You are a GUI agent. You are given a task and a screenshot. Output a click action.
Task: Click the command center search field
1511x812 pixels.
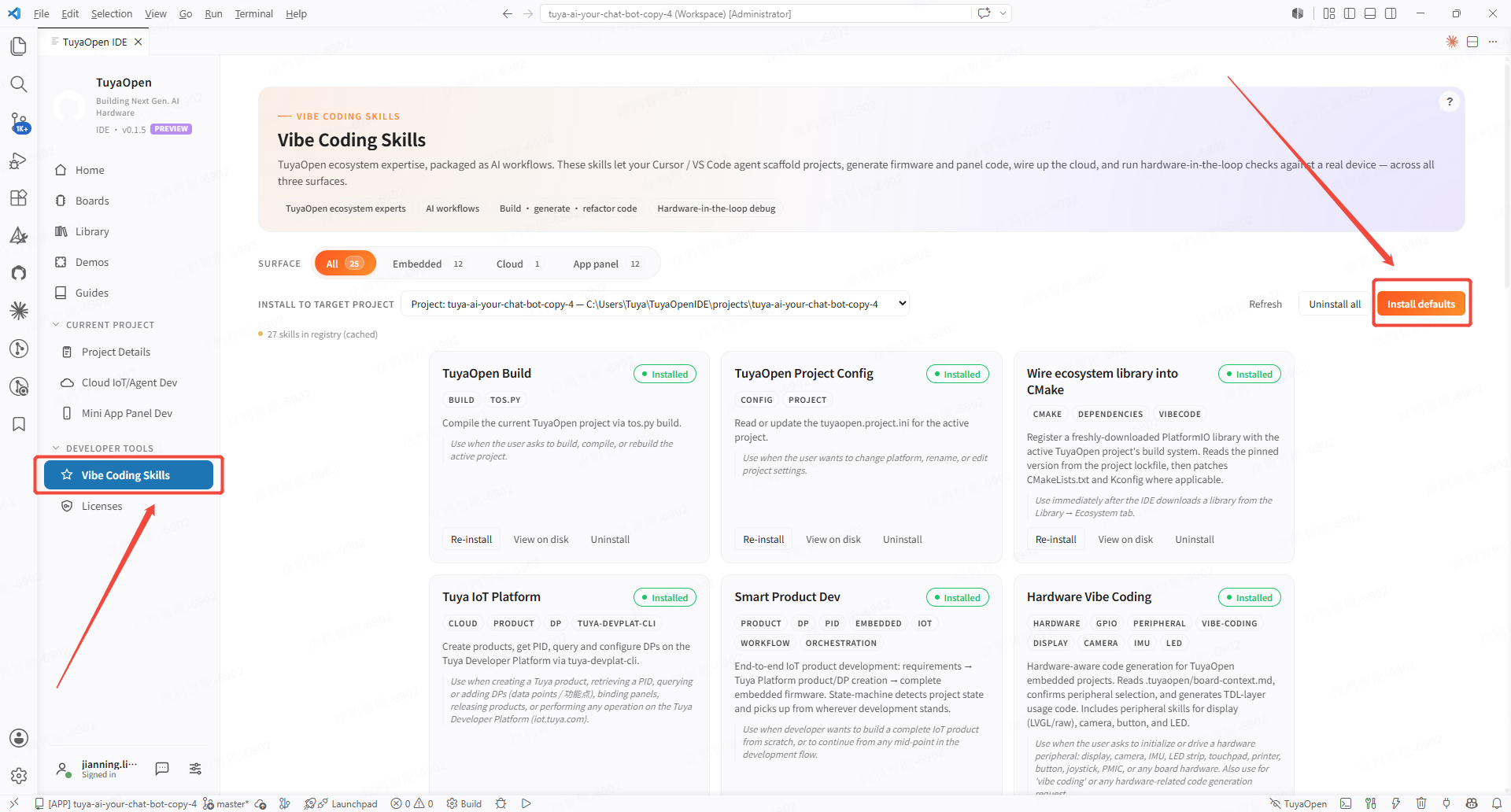point(755,13)
